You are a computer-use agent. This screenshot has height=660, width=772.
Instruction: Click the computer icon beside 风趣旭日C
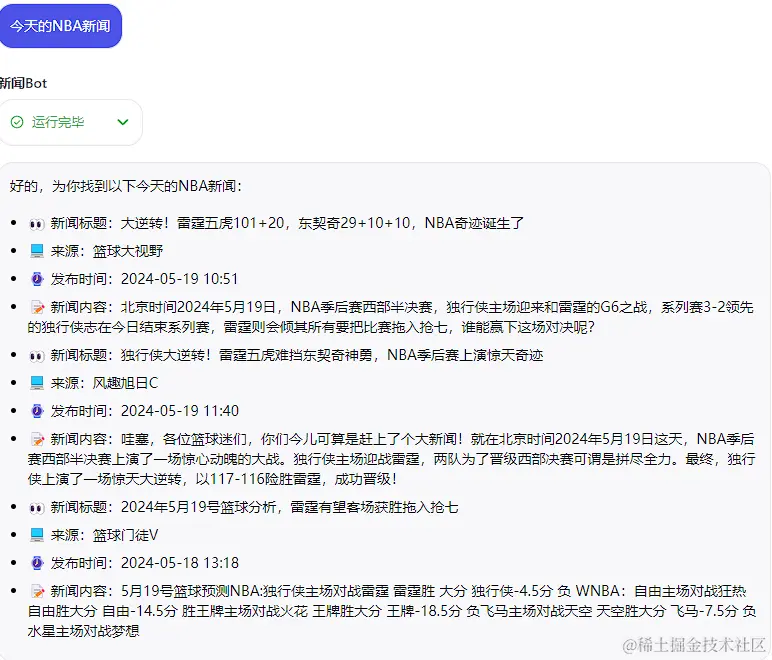37,383
